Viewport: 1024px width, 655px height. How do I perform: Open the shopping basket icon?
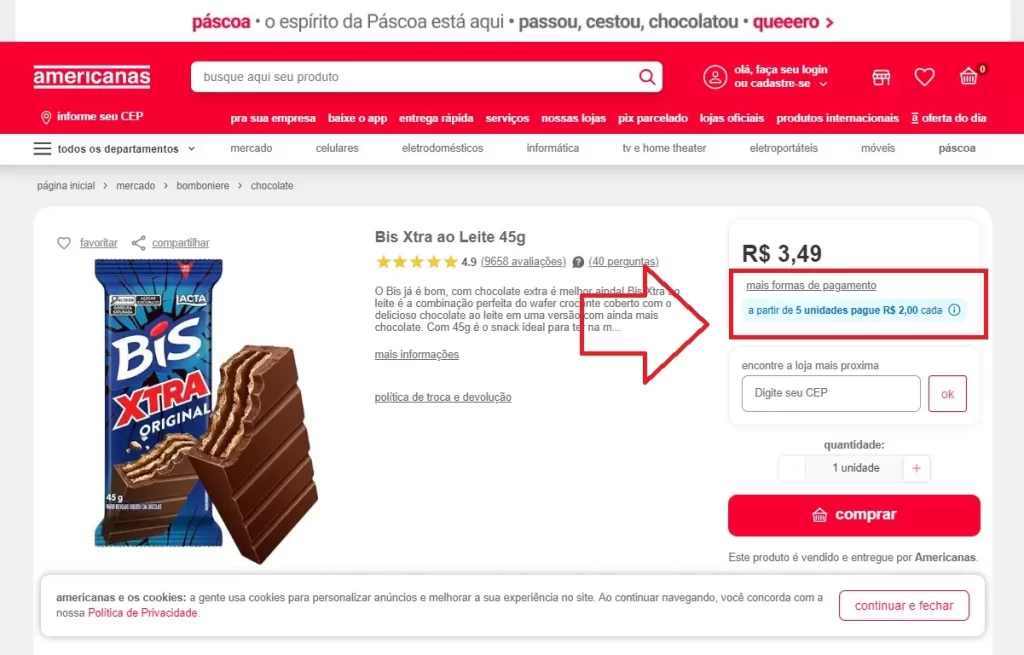pyautogui.click(x=968, y=77)
